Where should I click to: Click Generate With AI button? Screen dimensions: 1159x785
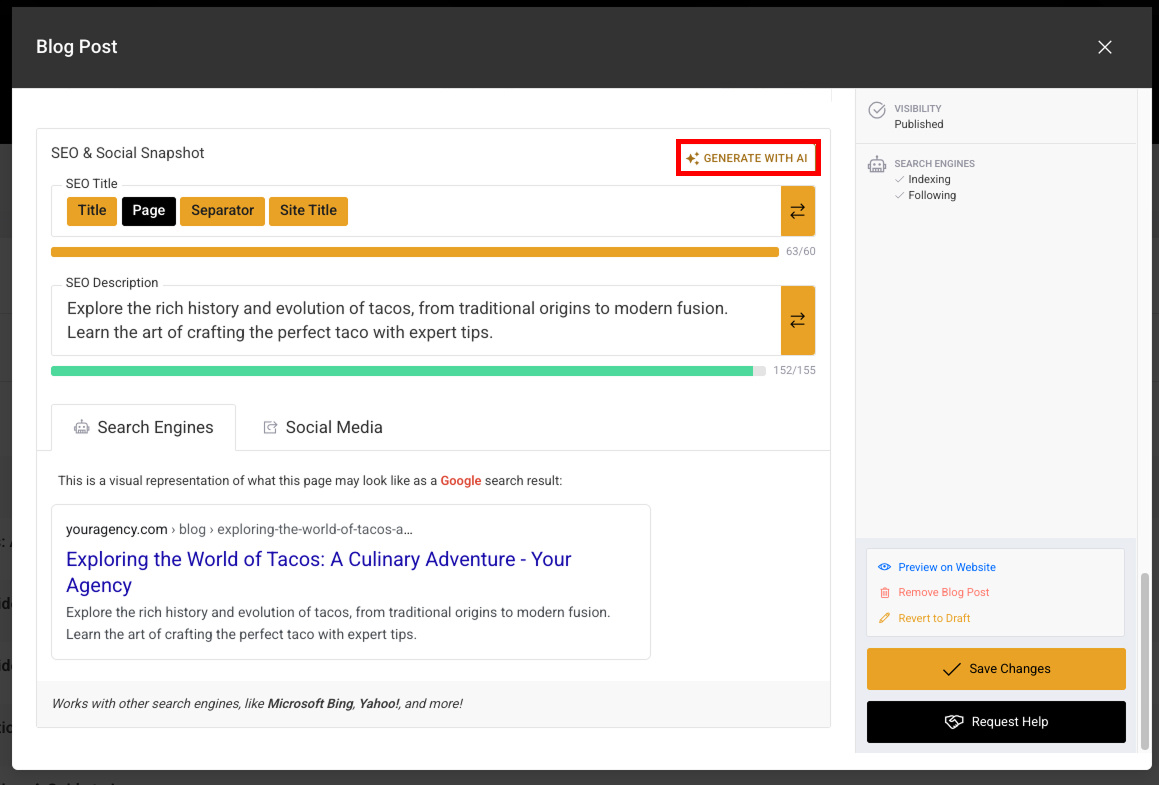pos(747,158)
